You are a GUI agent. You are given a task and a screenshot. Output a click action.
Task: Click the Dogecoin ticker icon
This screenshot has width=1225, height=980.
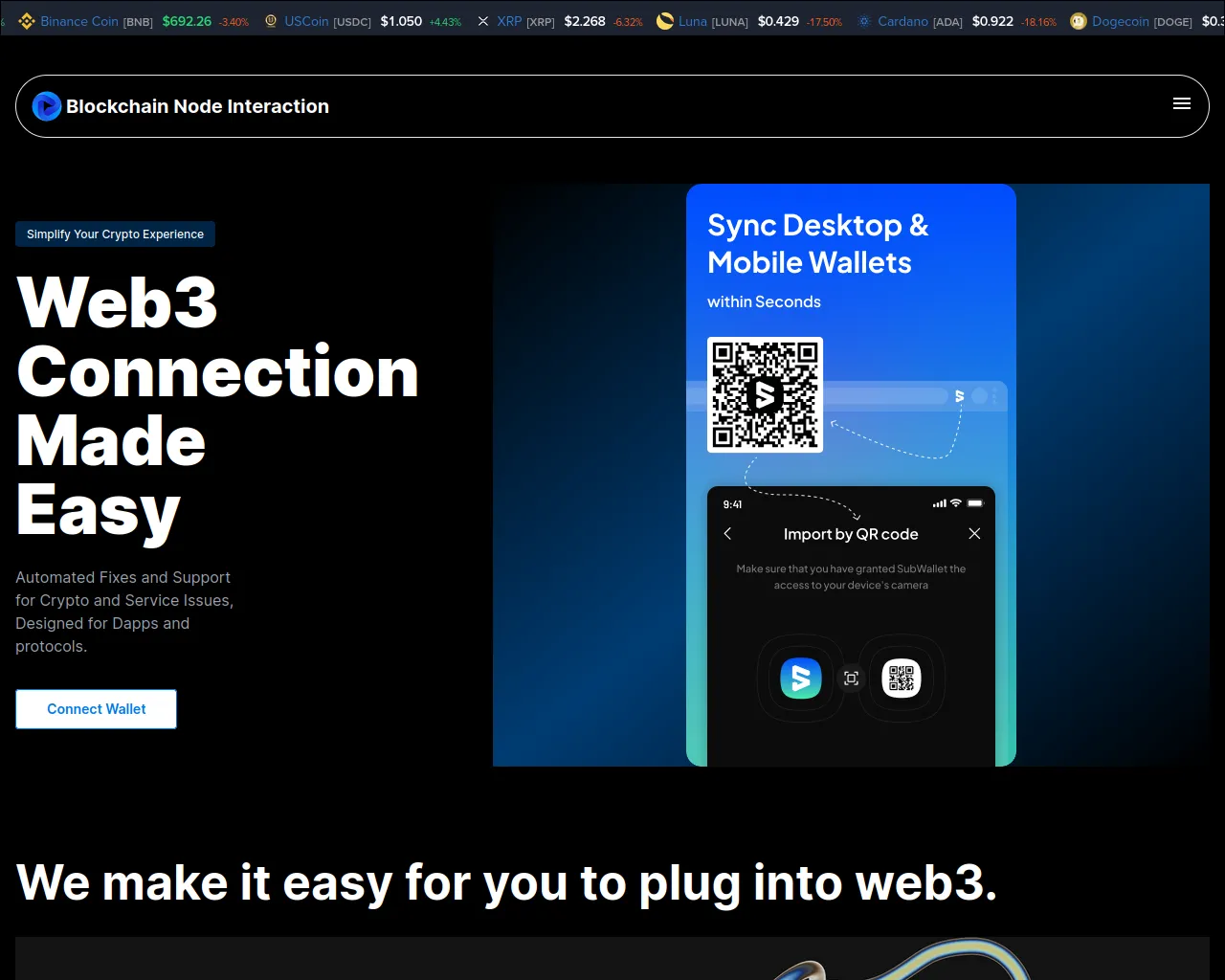click(x=1079, y=21)
